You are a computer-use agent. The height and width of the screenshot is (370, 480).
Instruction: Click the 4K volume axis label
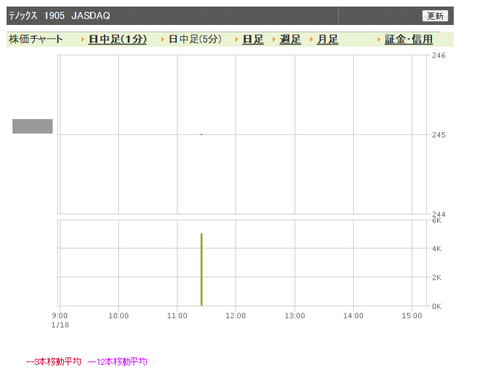[x=437, y=249]
